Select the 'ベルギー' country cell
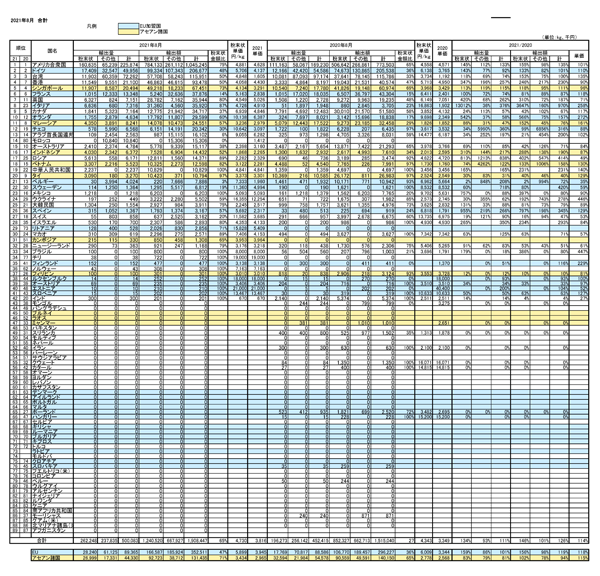600x576 pixels. tap(52, 182)
